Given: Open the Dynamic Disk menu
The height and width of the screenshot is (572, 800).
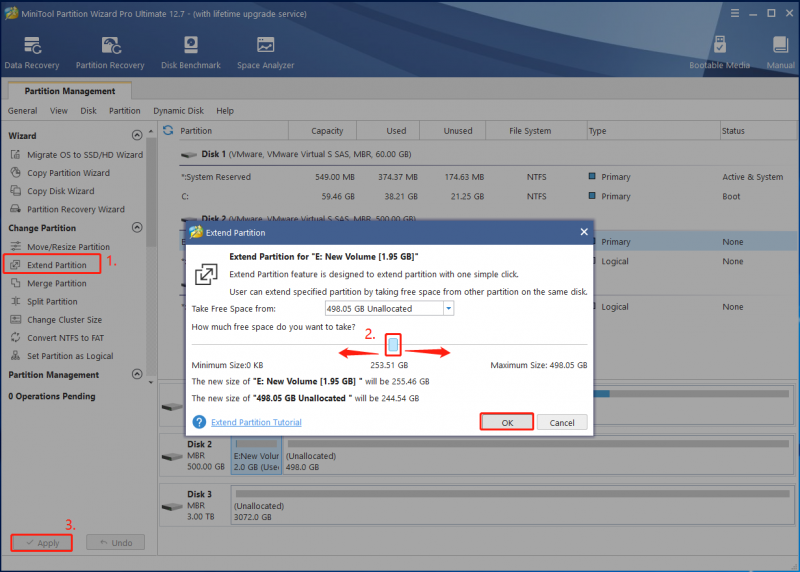Looking at the screenshot, I should pyautogui.click(x=178, y=111).
